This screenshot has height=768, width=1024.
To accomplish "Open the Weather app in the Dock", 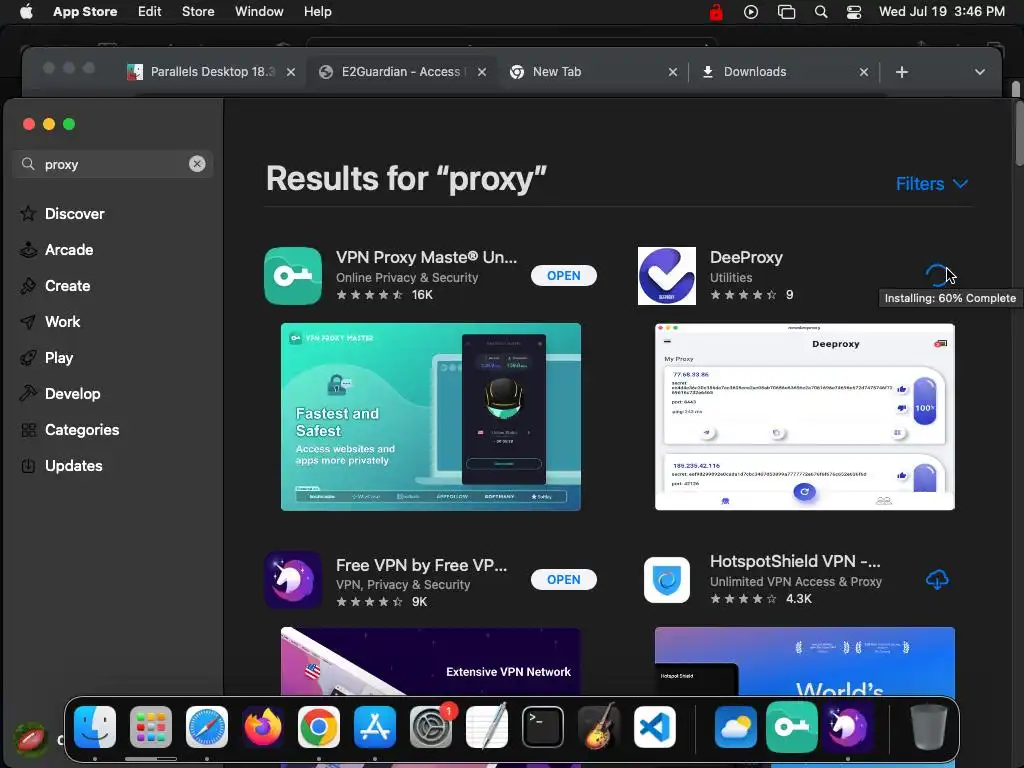I will point(736,727).
